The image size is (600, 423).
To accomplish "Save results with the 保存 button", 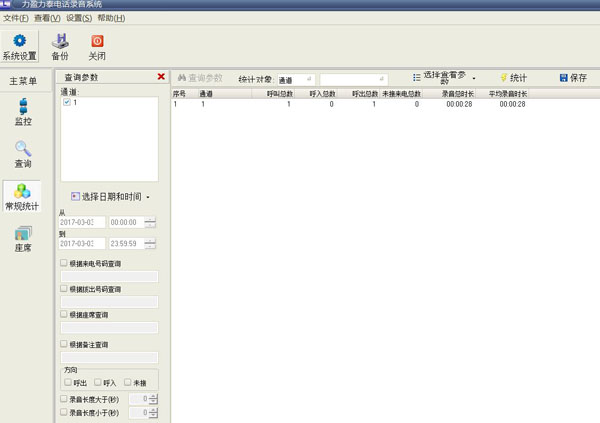I will click(574, 78).
